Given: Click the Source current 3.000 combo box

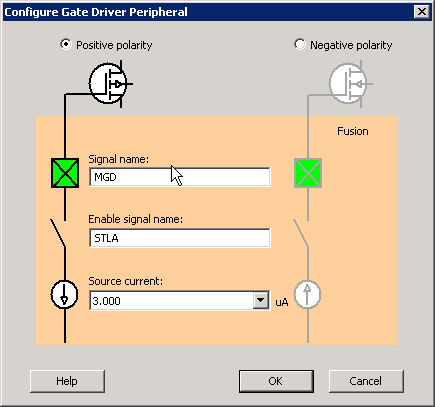Looking at the screenshot, I should (x=180, y=301).
